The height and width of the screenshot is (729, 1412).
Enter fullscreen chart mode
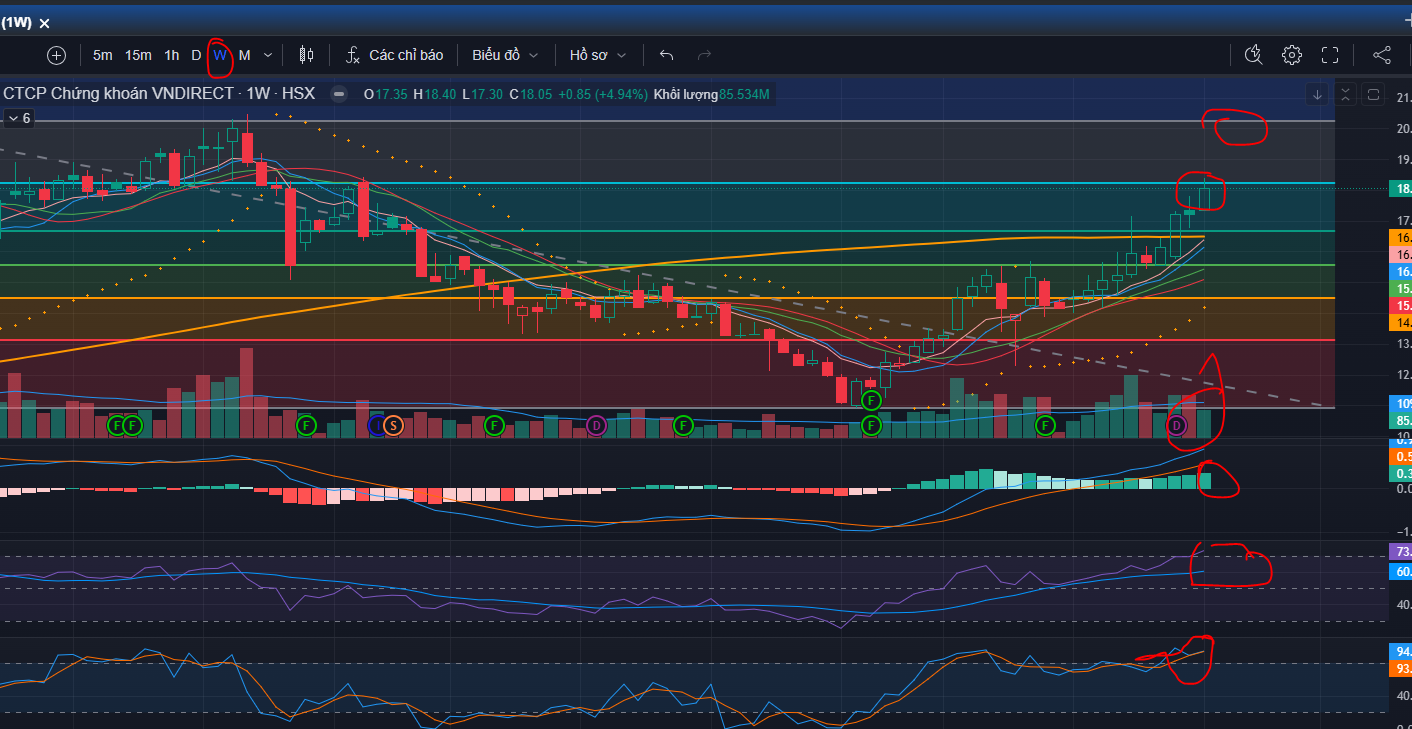coord(1330,55)
